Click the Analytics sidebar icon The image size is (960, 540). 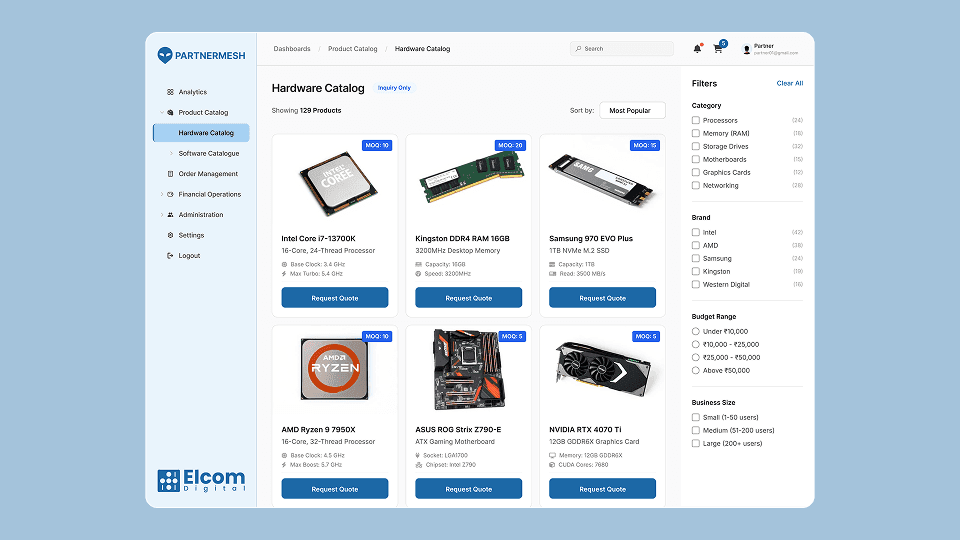click(x=170, y=92)
